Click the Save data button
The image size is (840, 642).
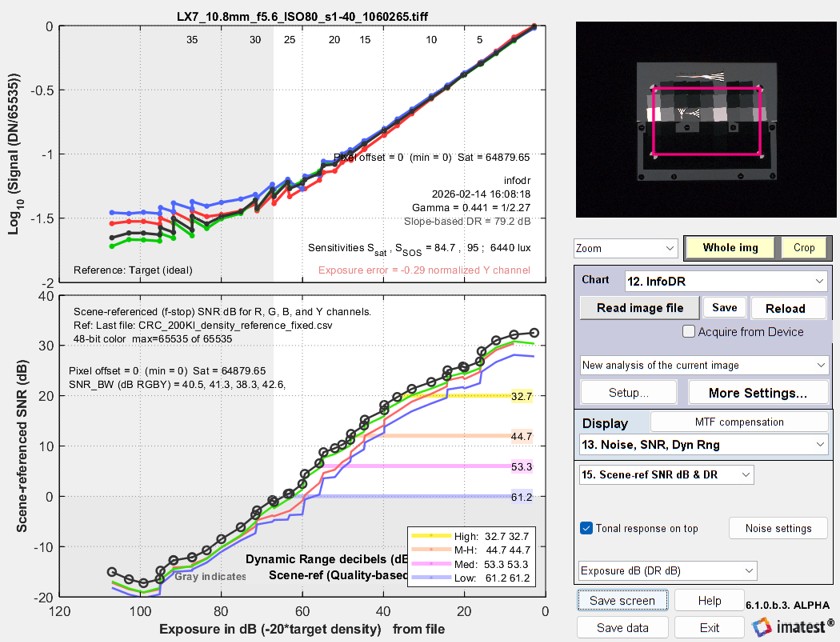tap(622, 628)
